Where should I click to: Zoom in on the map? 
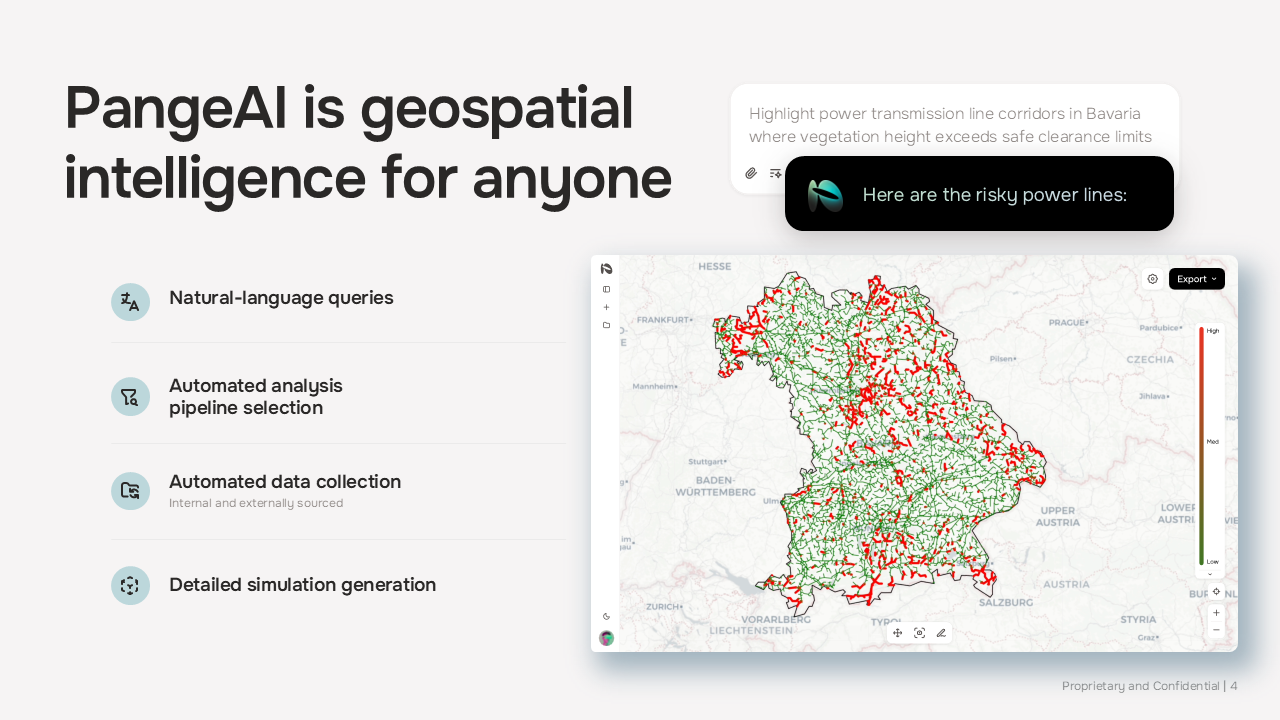(1216, 612)
